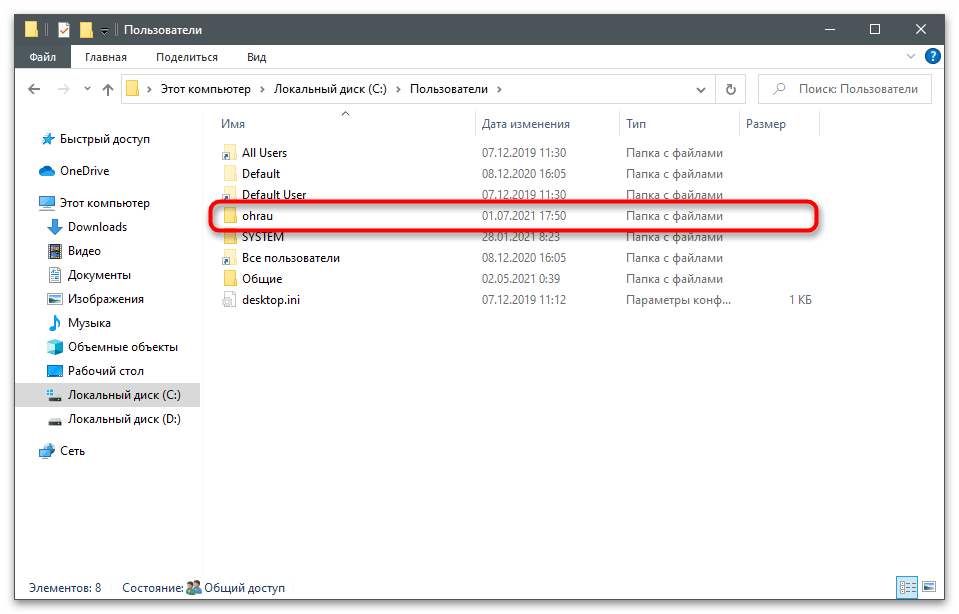
Task: Switch to large icons view in the status bar
Action: [x=929, y=587]
